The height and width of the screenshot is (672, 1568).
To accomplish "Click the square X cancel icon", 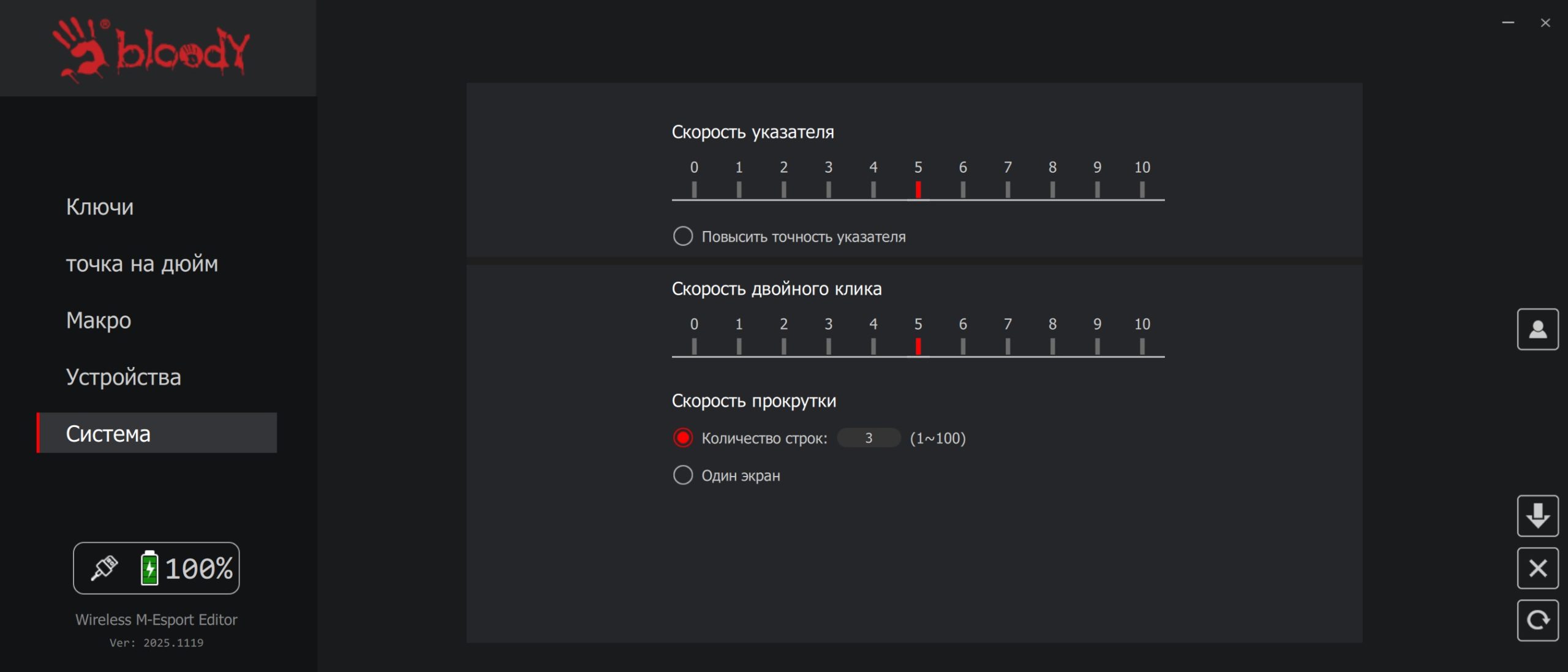I will 1537,568.
